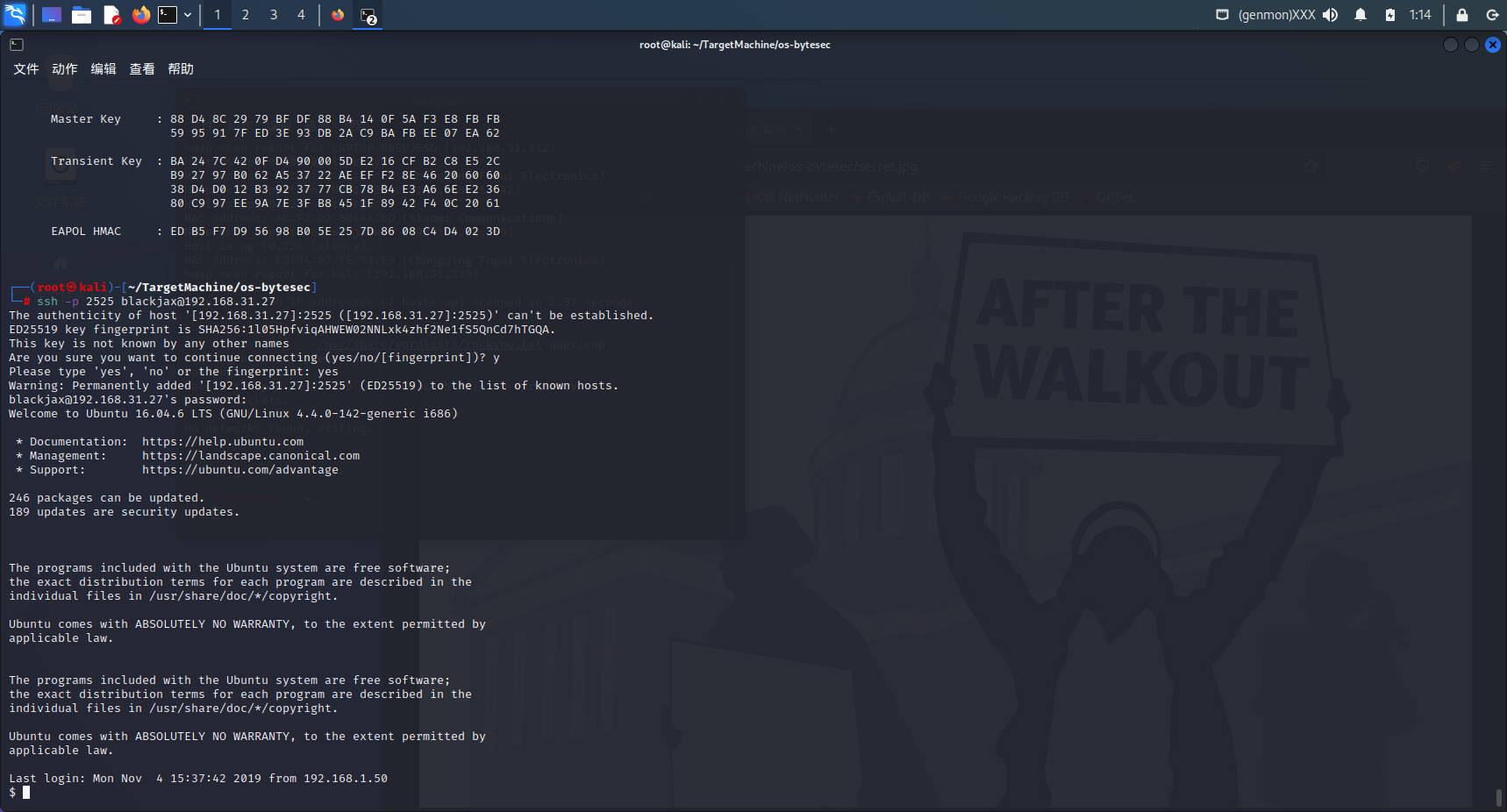Click the ED25519 key fingerprint line

(282, 330)
